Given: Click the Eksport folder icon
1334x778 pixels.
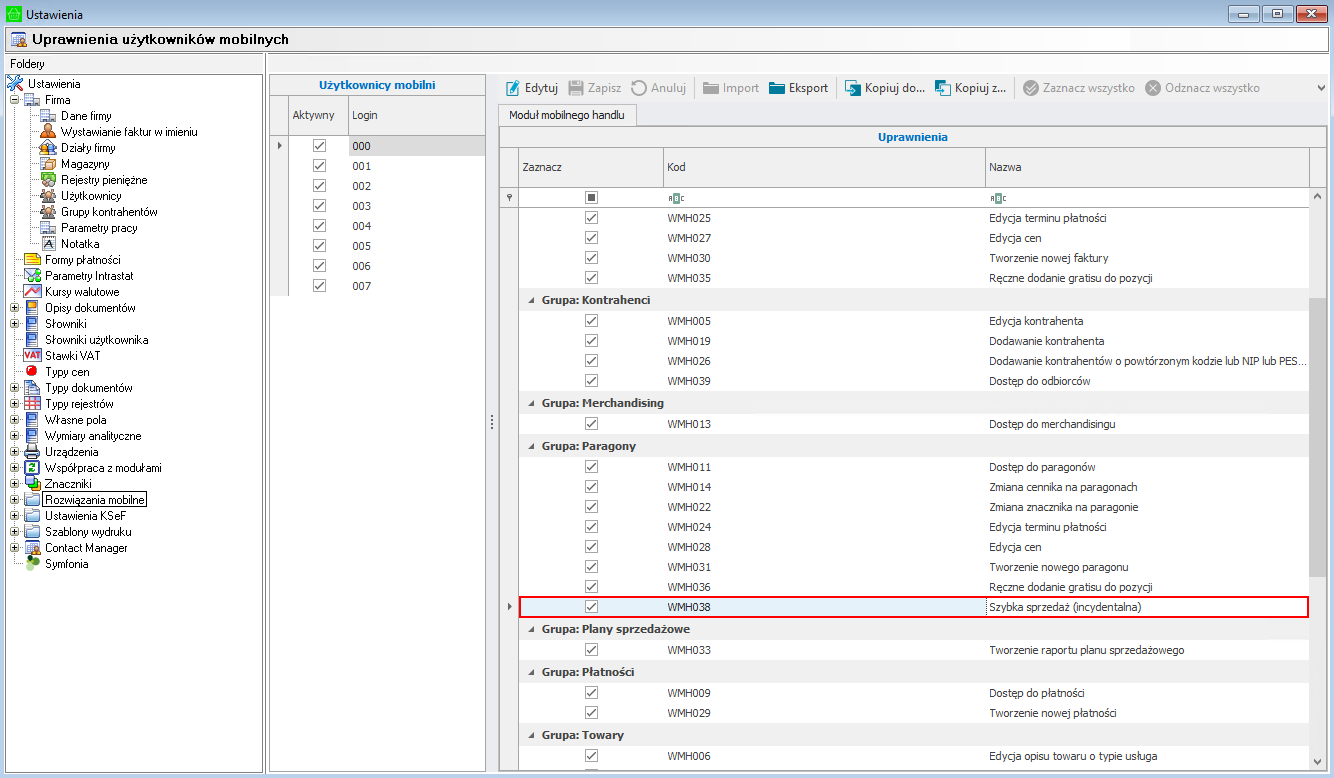Looking at the screenshot, I should tap(777, 88).
